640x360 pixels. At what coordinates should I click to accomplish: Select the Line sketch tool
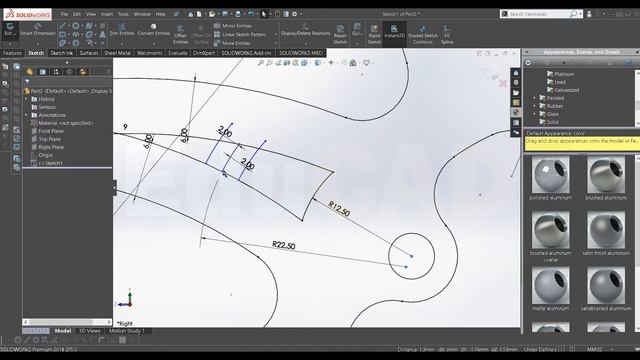click(62, 26)
